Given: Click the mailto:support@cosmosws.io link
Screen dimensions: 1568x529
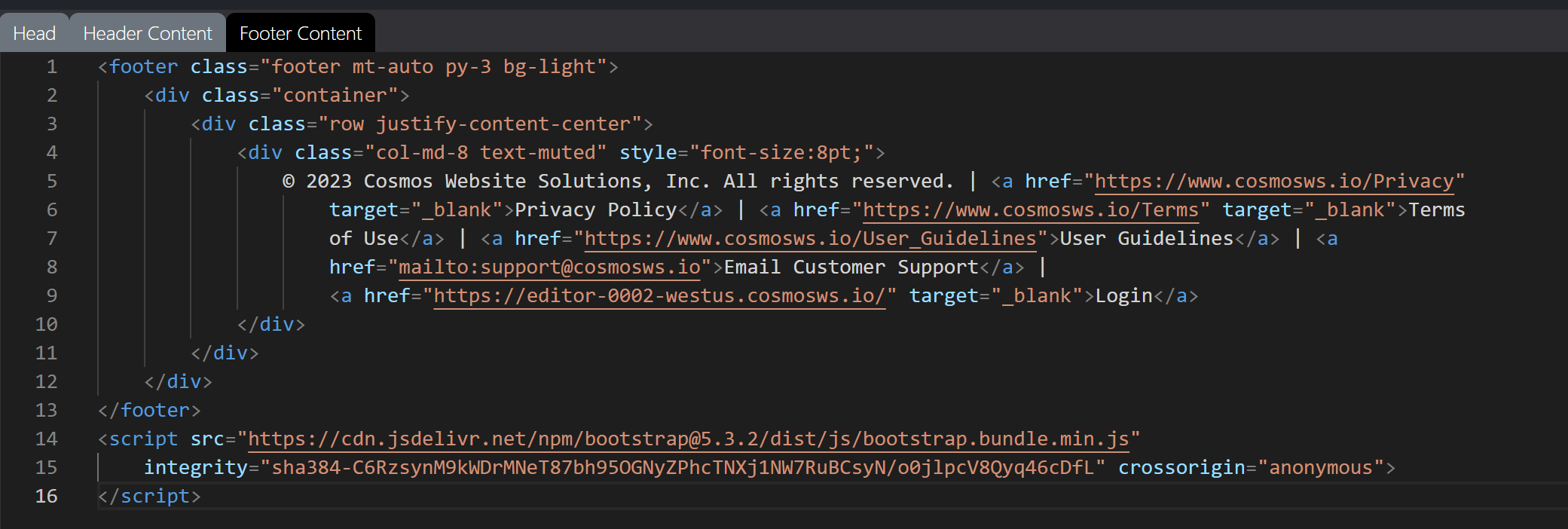Looking at the screenshot, I should point(549,267).
